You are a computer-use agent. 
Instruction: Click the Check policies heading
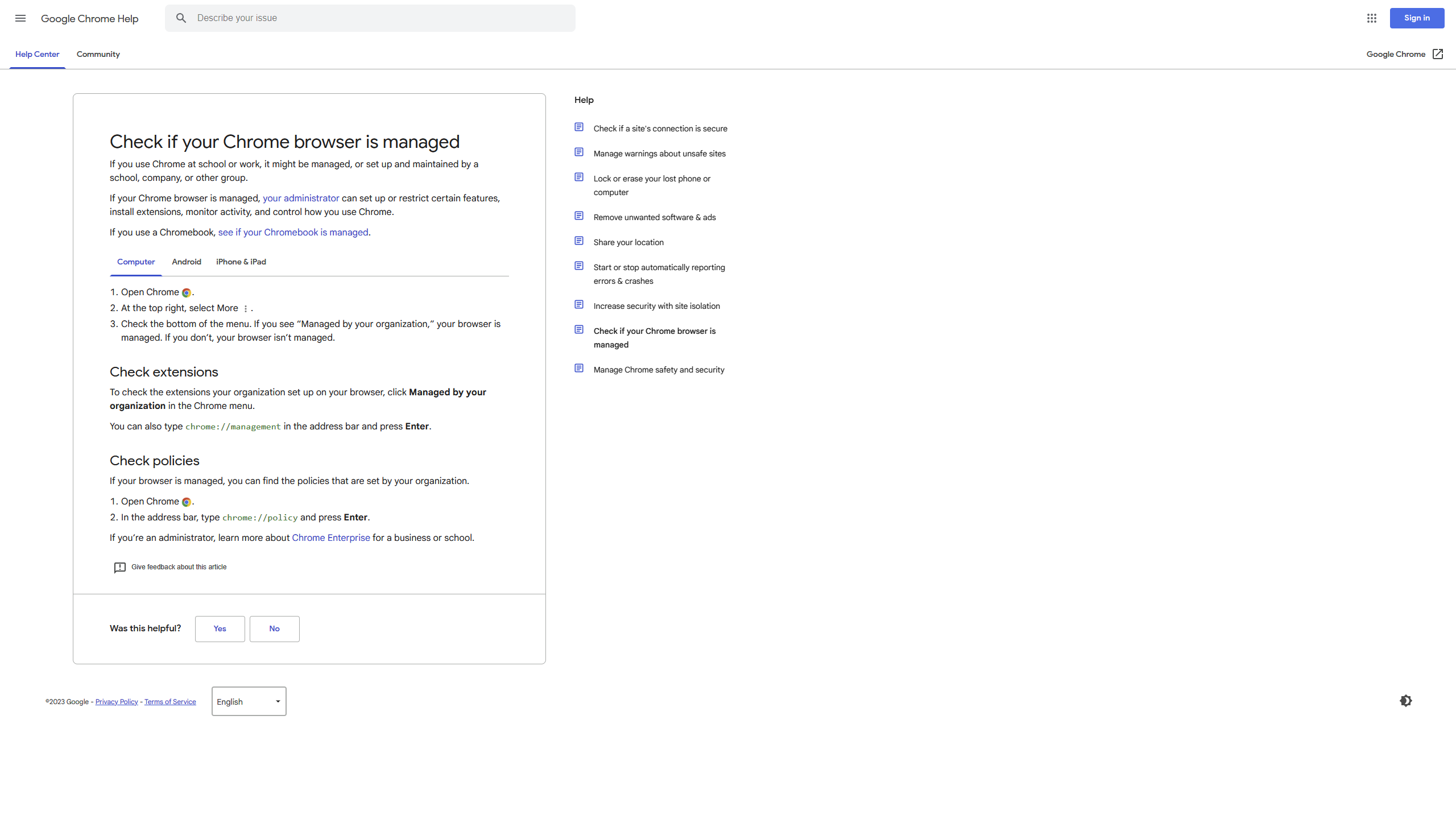coord(155,461)
